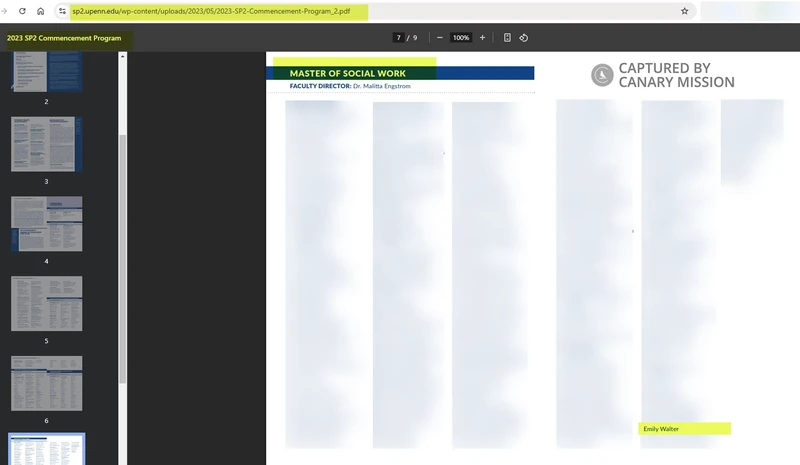Go to browser home page
This screenshot has height=465, width=800.
(x=40, y=11)
